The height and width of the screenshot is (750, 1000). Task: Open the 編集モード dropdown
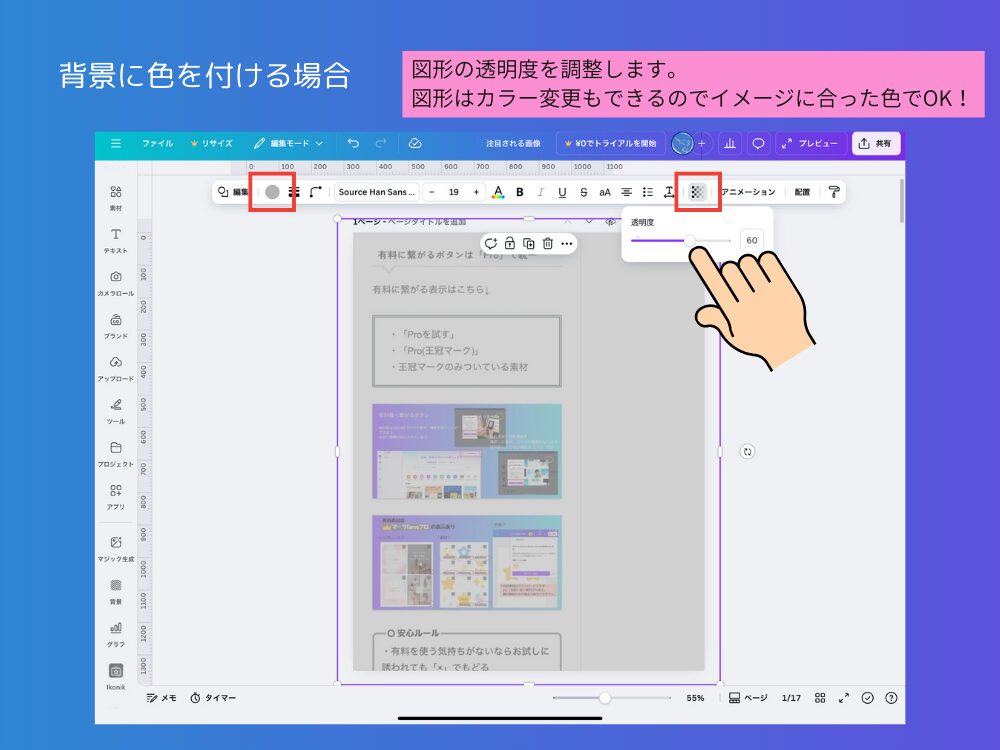click(289, 143)
